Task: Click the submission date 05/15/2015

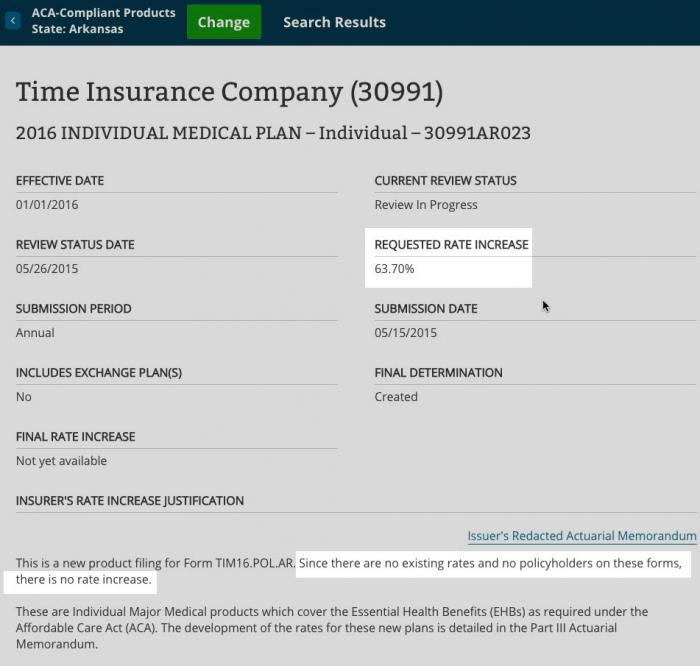Action: tap(406, 333)
